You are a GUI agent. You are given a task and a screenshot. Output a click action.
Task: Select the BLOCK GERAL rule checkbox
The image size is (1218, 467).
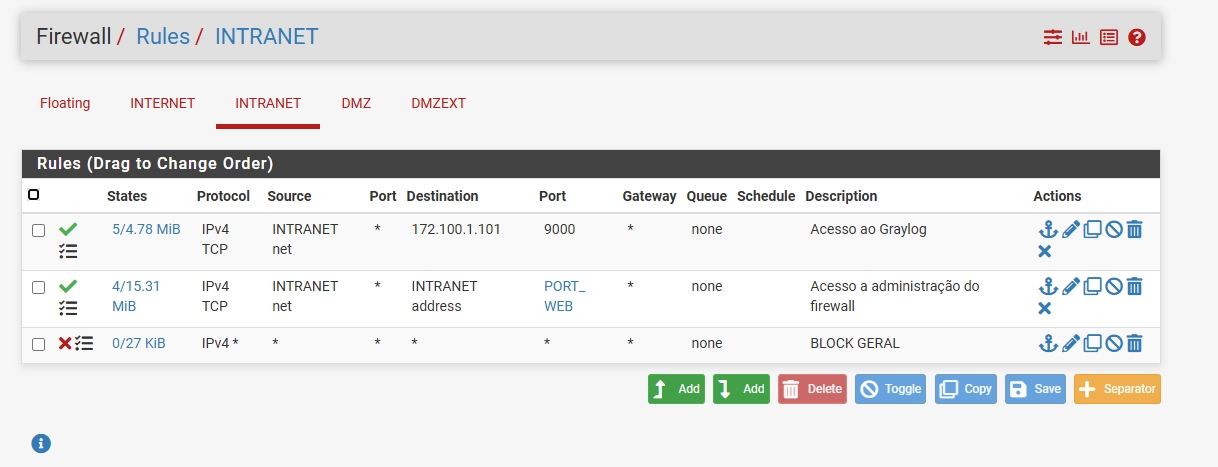pyautogui.click(x=38, y=344)
